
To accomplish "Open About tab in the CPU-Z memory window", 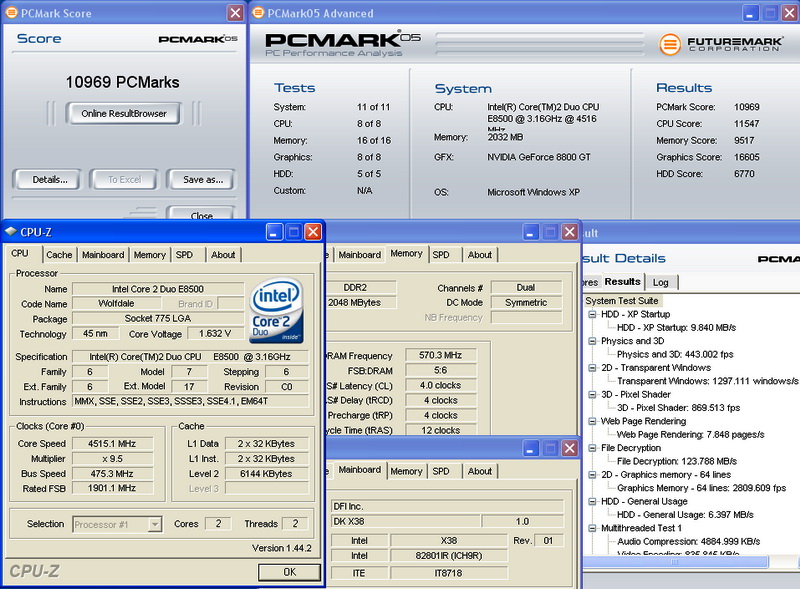I will [480, 255].
